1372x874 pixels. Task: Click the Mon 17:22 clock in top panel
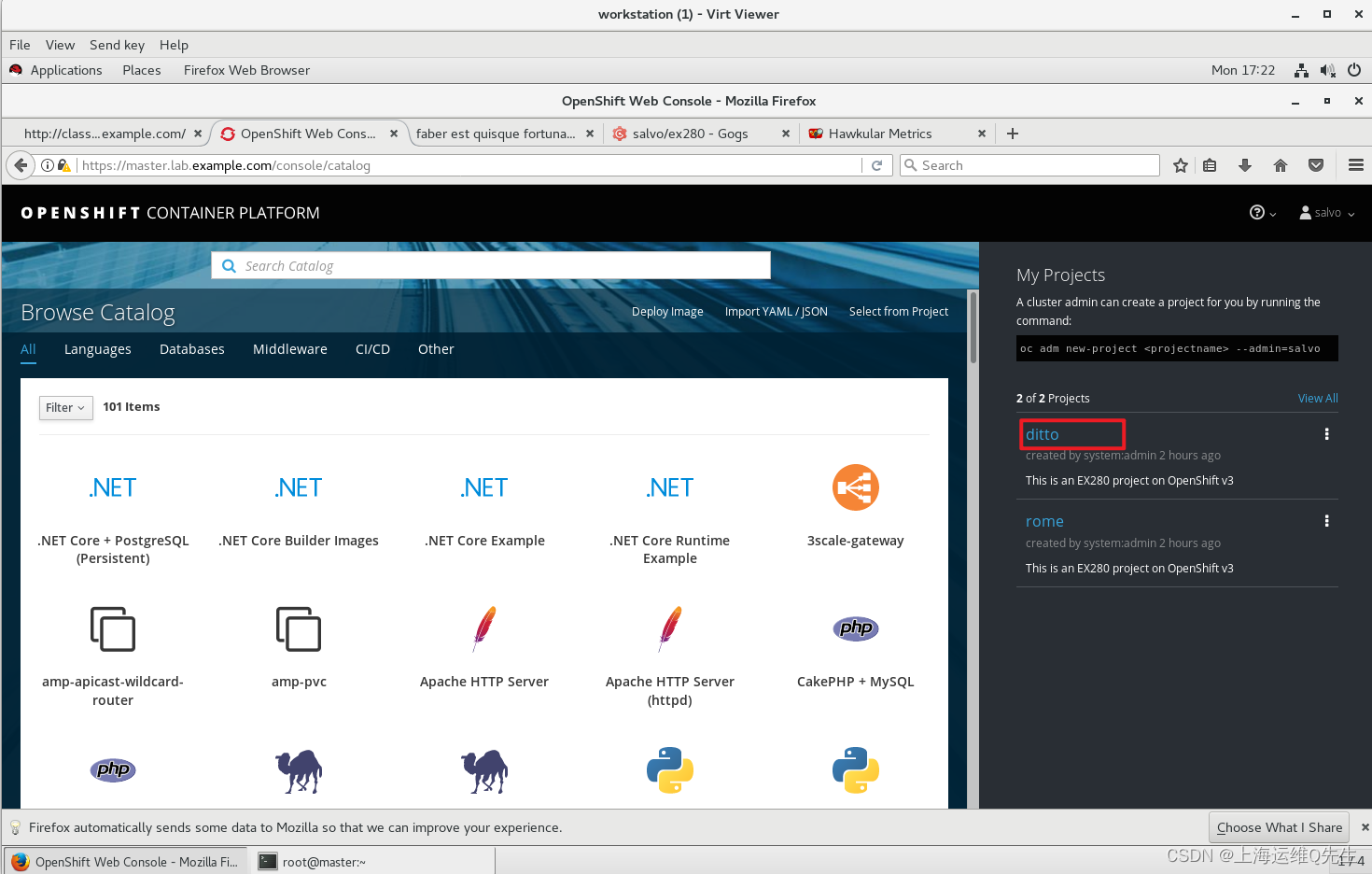(1242, 70)
